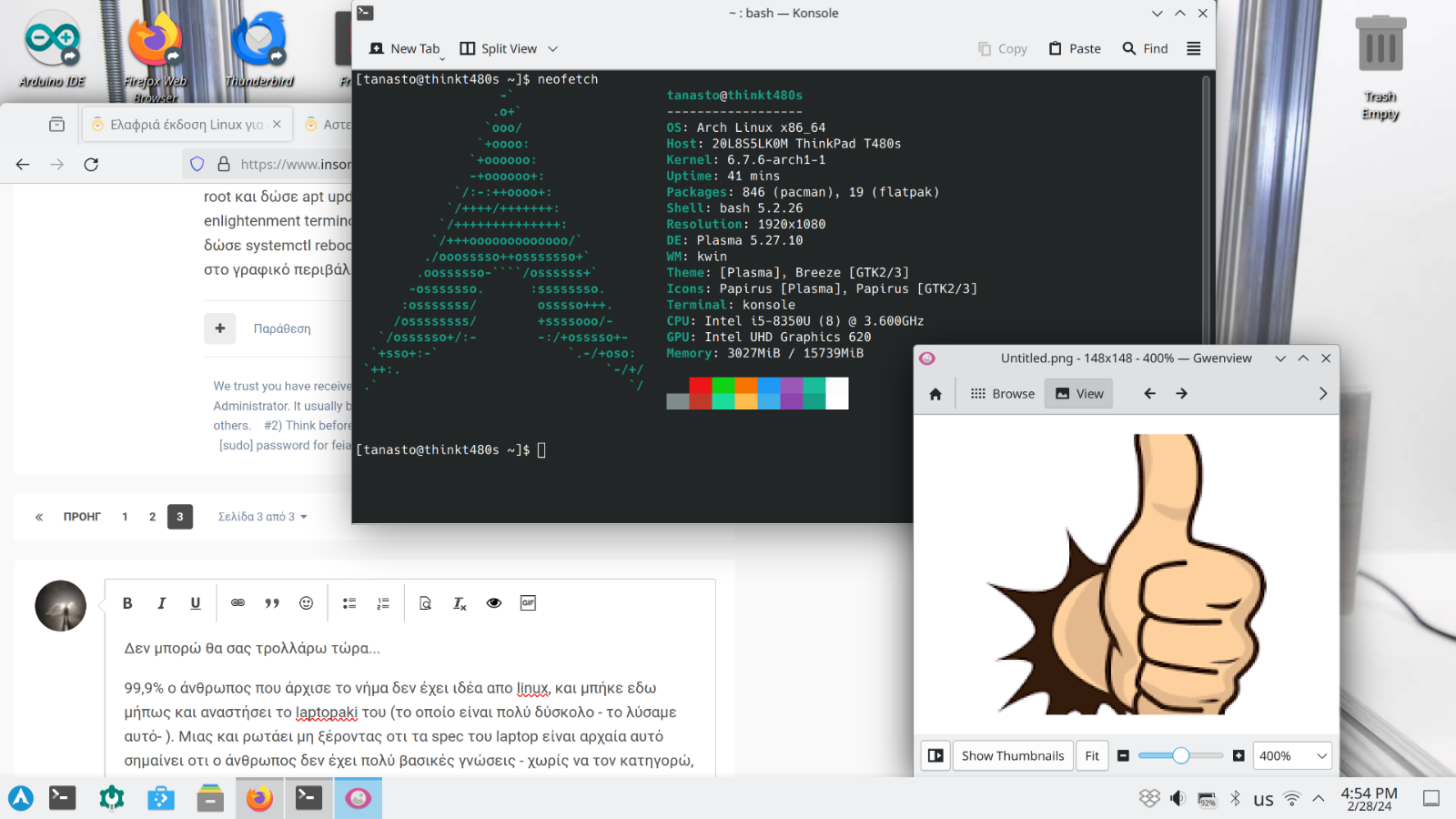Click the zoom in plus icon in Gwenview
1456x819 pixels.
click(x=1239, y=756)
